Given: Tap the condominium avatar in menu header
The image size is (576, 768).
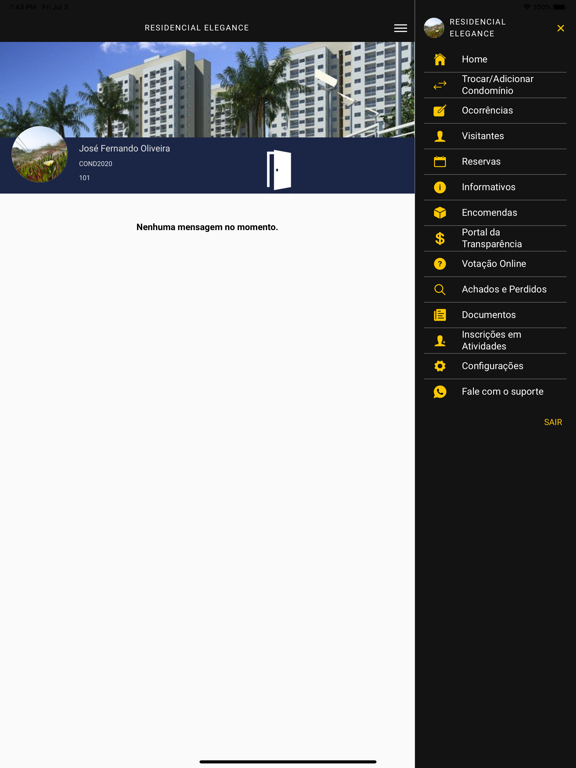Looking at the screenshot, I should [x=434, y=28].
